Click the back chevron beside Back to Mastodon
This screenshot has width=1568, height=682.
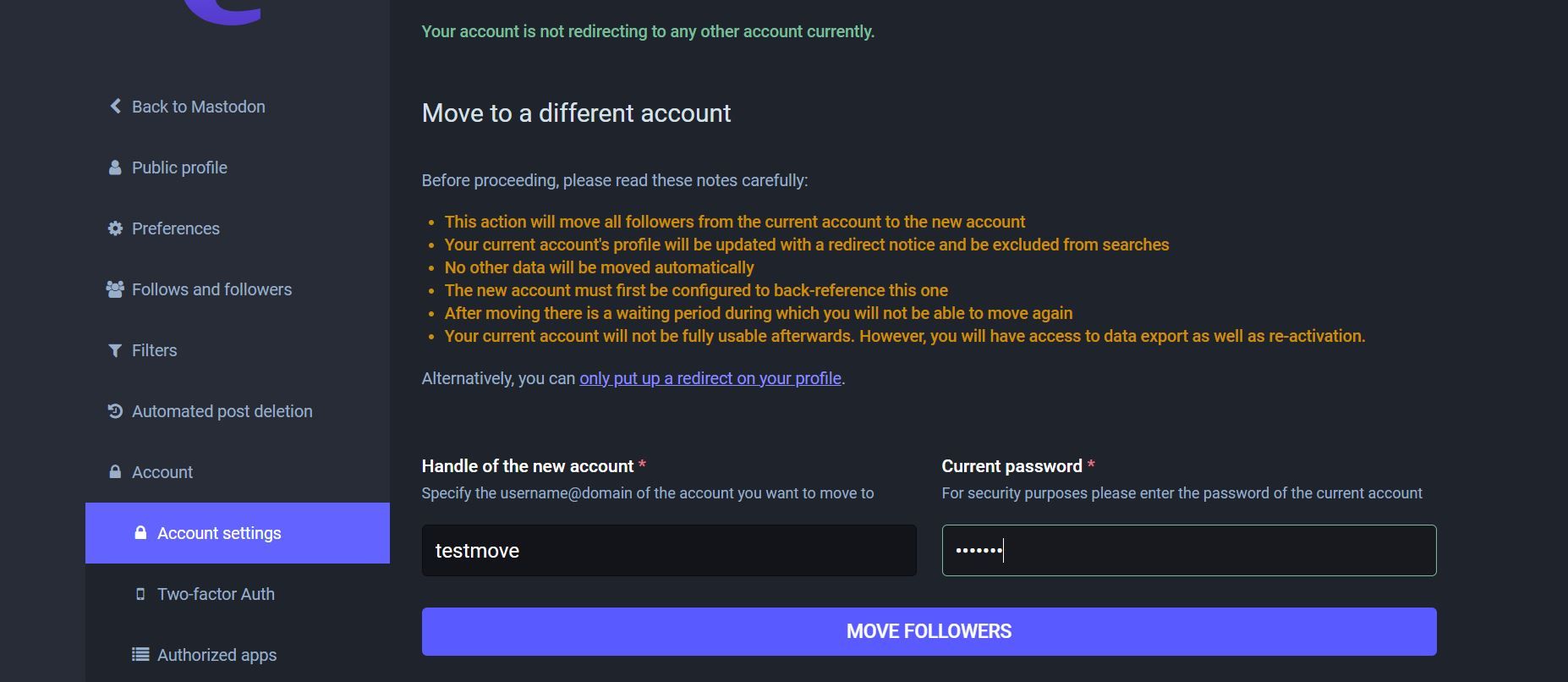pos(115,106)
